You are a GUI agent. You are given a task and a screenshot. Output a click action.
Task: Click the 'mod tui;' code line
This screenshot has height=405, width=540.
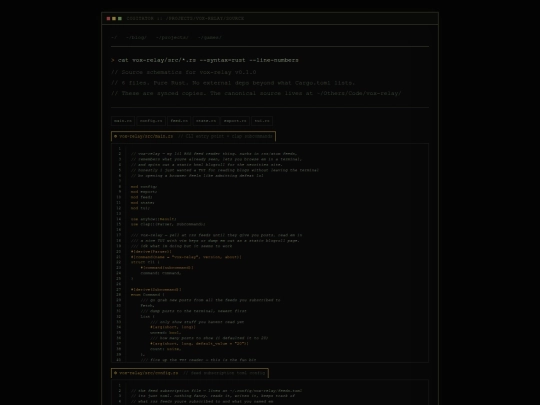140,208
